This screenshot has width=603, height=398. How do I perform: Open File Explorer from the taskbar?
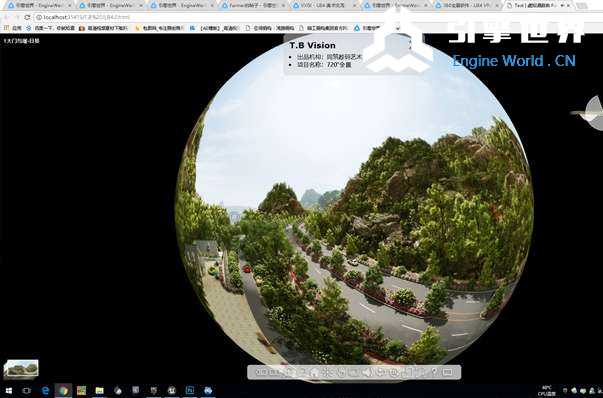[100, 391]
